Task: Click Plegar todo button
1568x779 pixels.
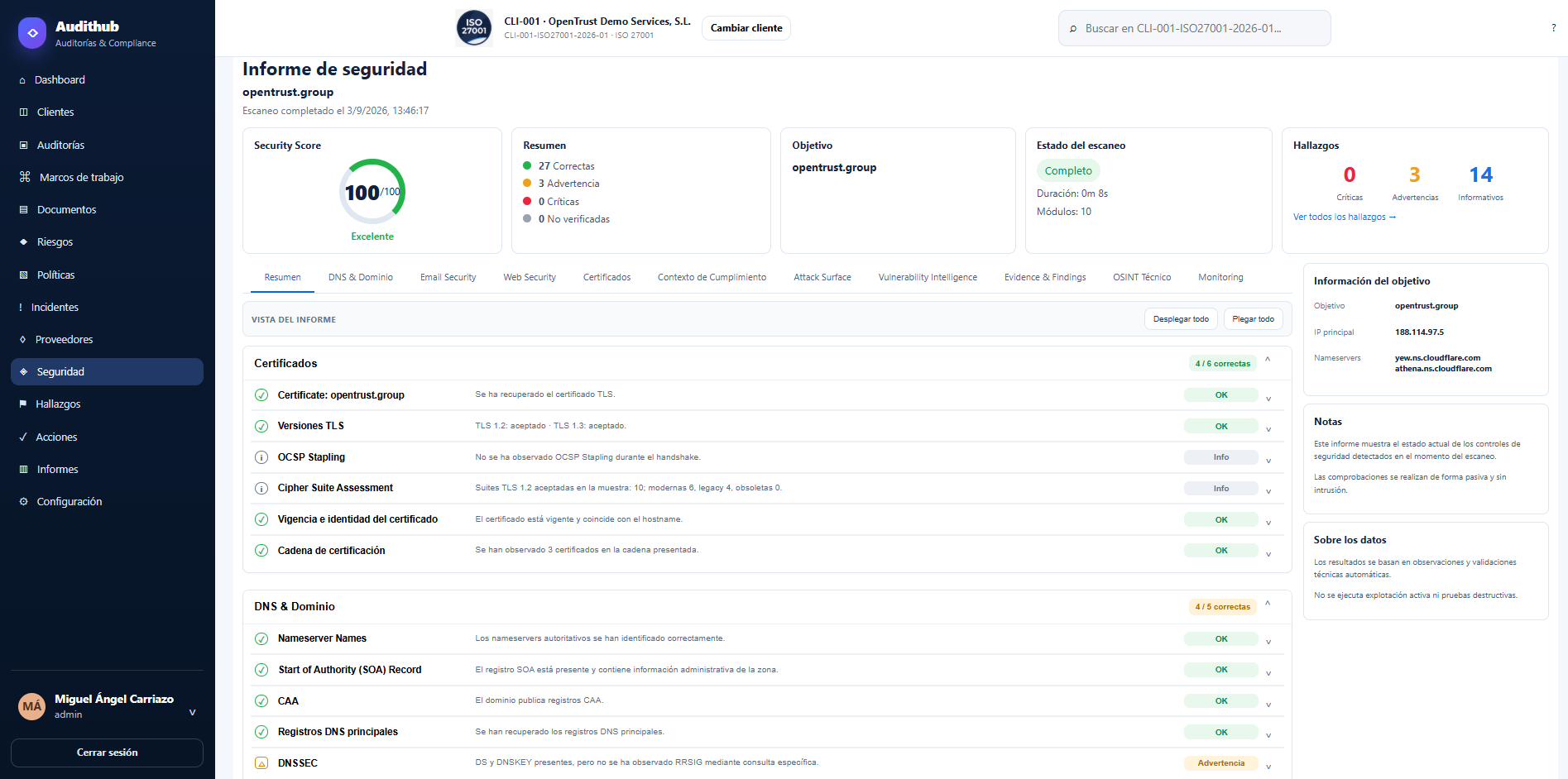Action: [1253, 319]
